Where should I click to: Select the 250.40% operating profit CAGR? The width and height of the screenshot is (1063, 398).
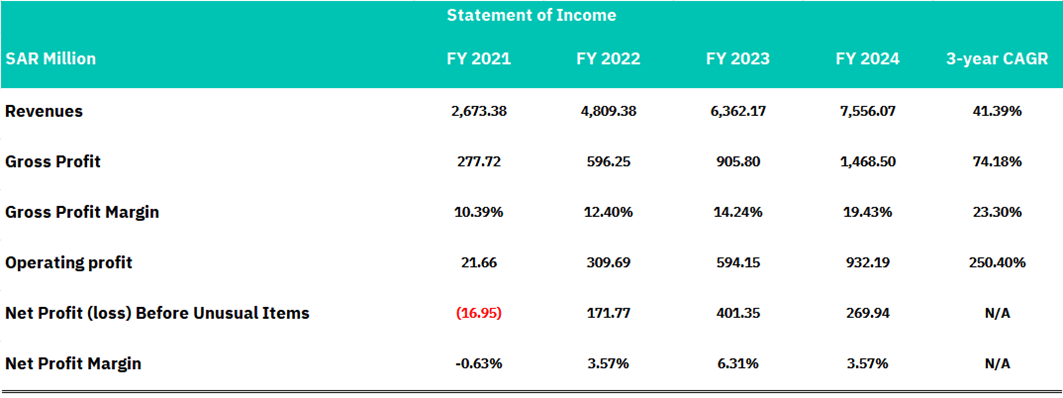(x=997, y=263)
